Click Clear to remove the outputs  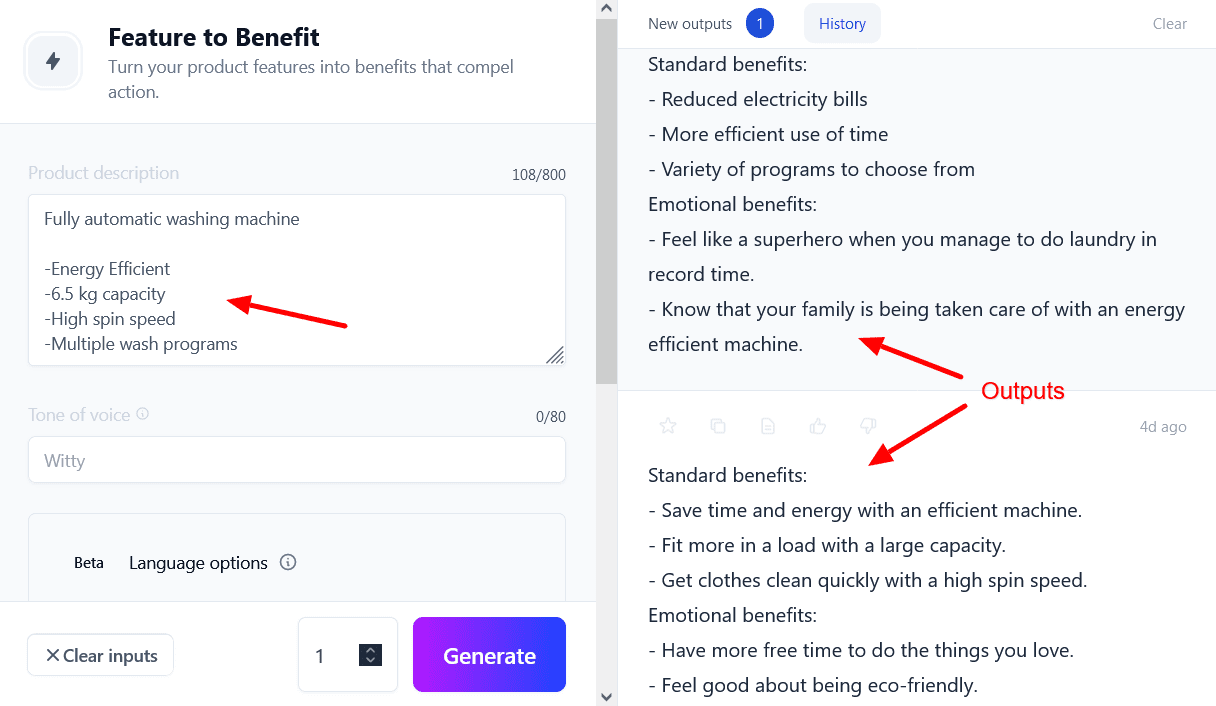coord(1169,24)
